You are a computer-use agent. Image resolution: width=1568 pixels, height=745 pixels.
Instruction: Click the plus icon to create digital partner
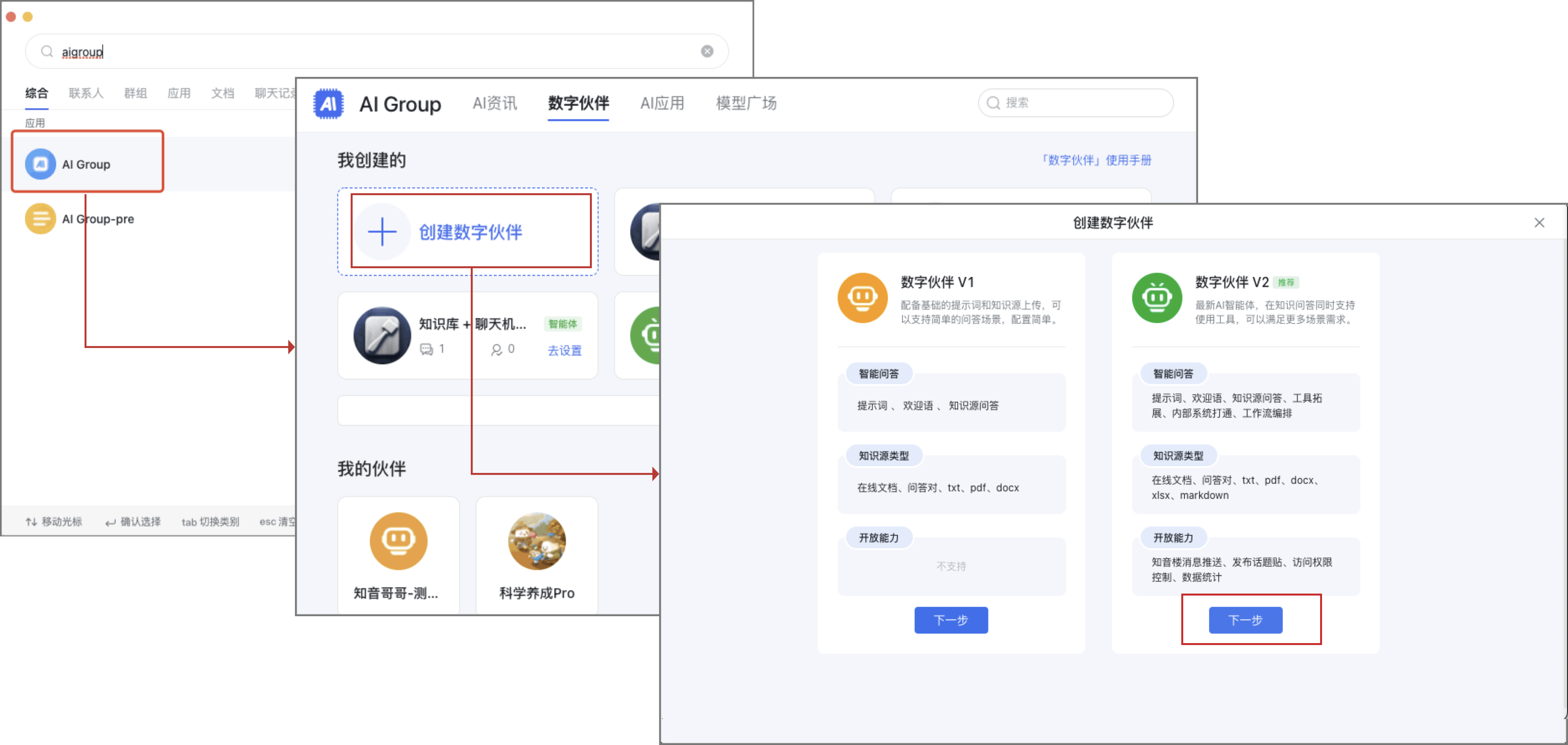382,232
